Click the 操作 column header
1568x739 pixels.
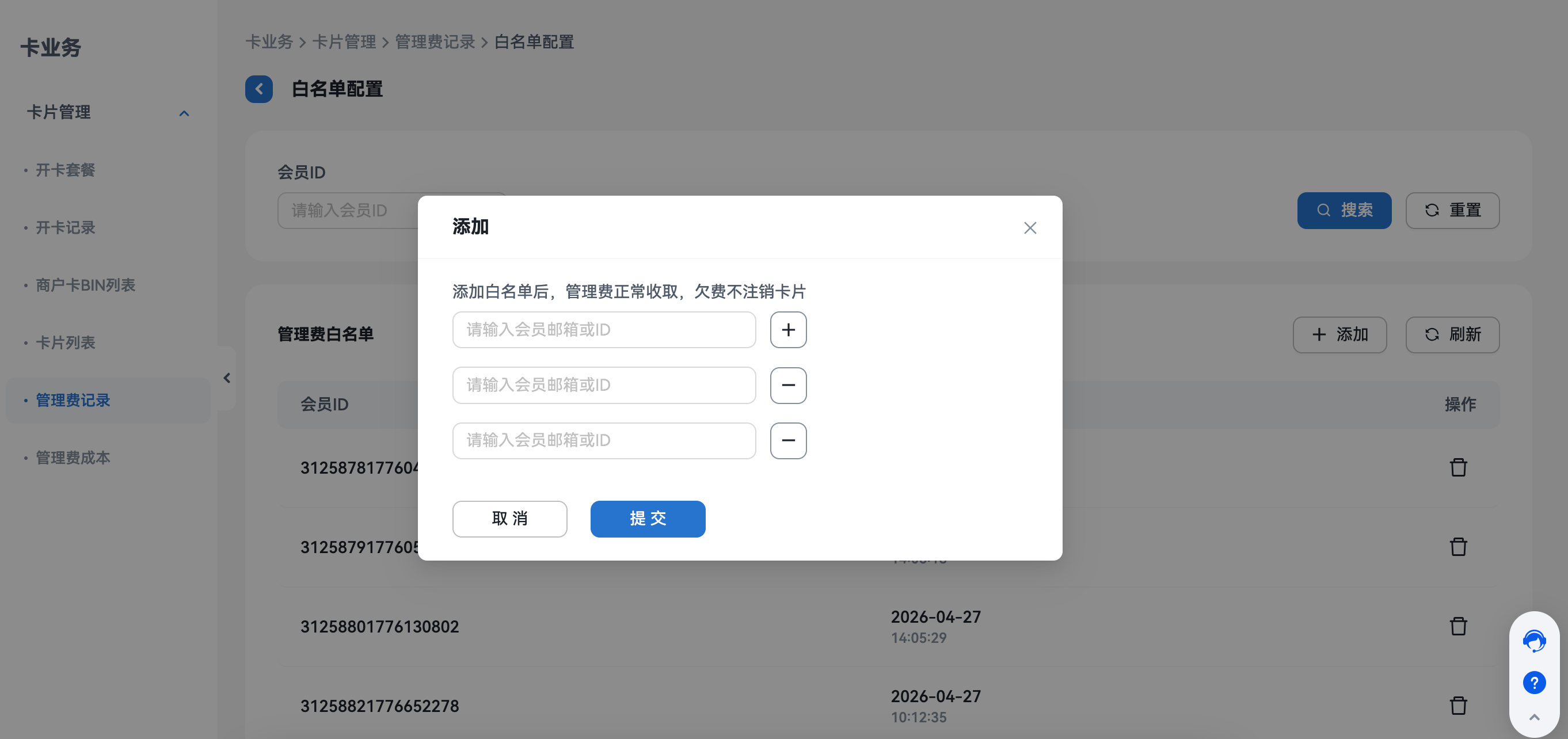coord(1460,404)
